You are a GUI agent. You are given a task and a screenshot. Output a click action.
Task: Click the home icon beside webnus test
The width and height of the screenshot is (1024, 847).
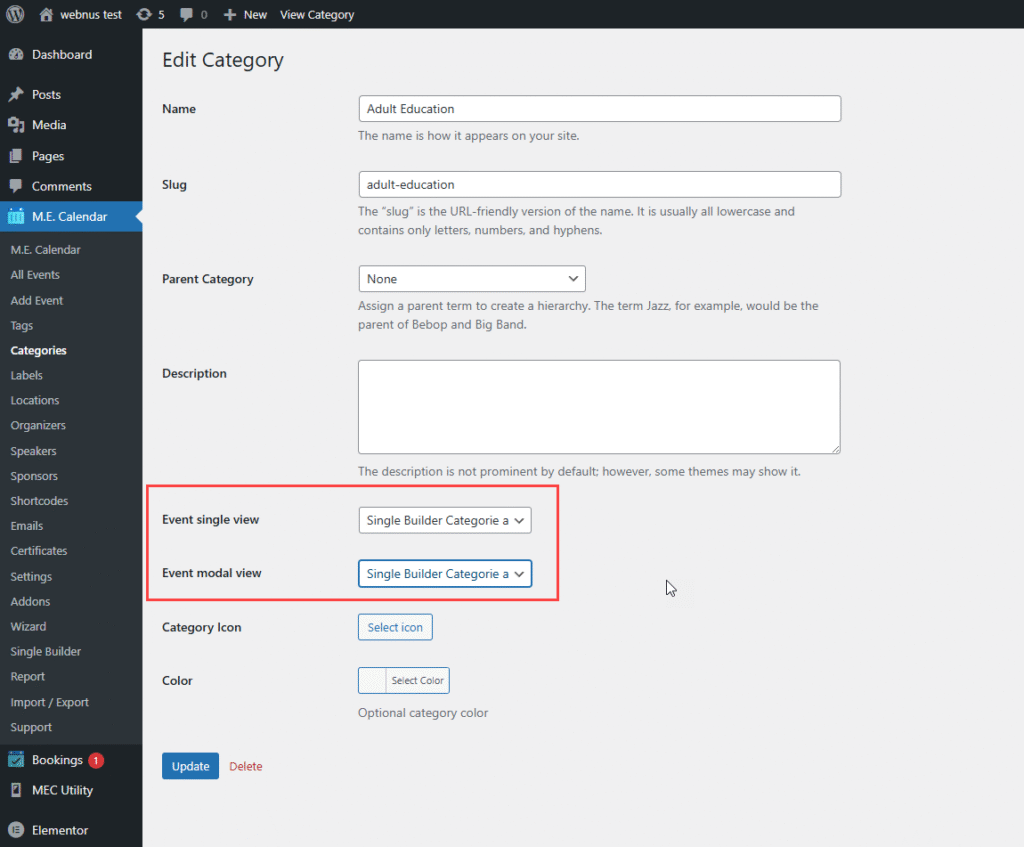point(46,15)
